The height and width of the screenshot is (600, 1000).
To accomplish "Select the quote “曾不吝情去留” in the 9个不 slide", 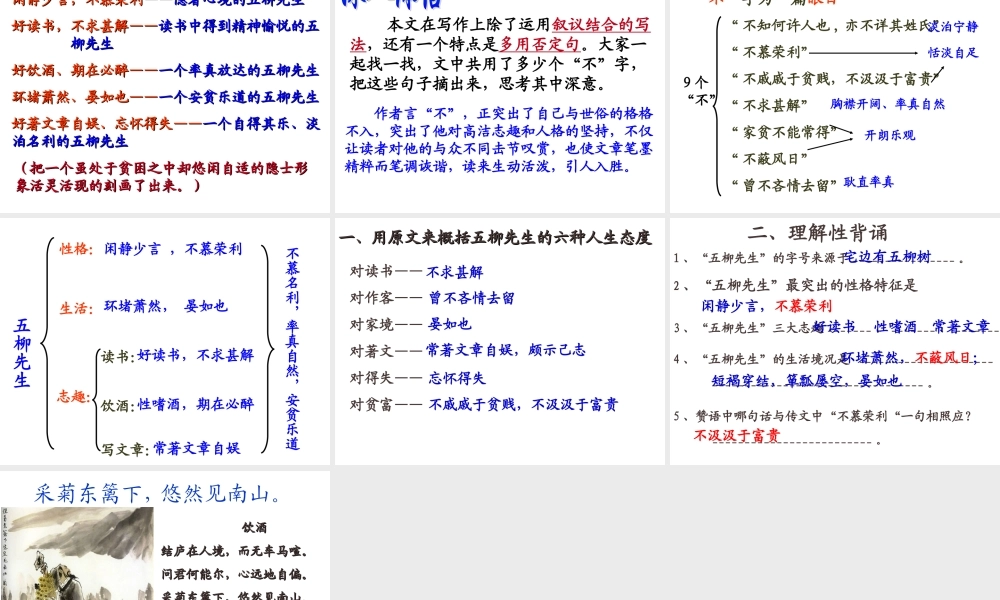I will tap(784, 186).
